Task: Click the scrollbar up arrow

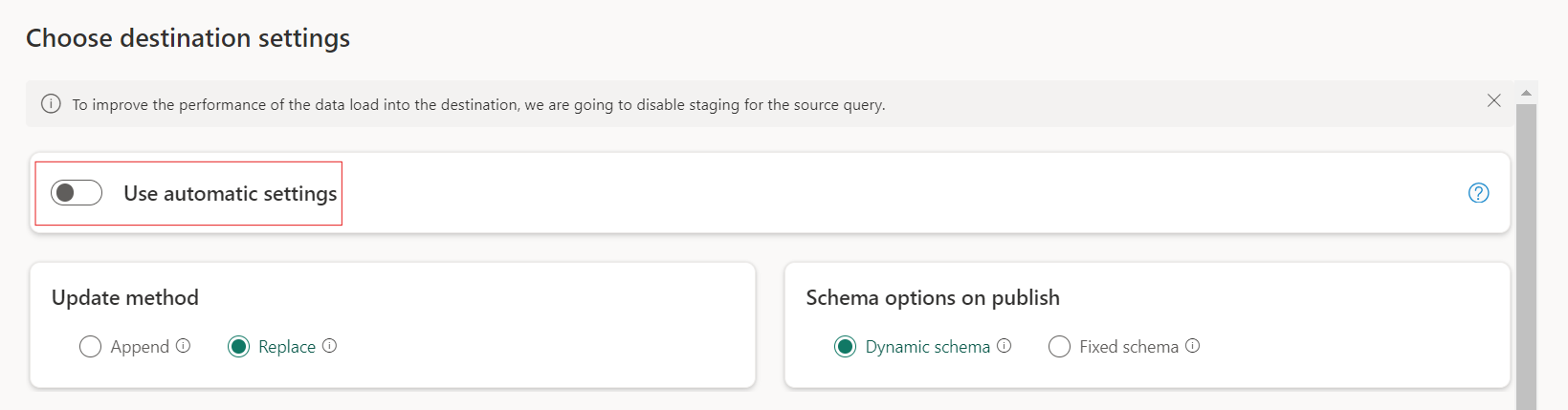Action: pos(1526,93)
